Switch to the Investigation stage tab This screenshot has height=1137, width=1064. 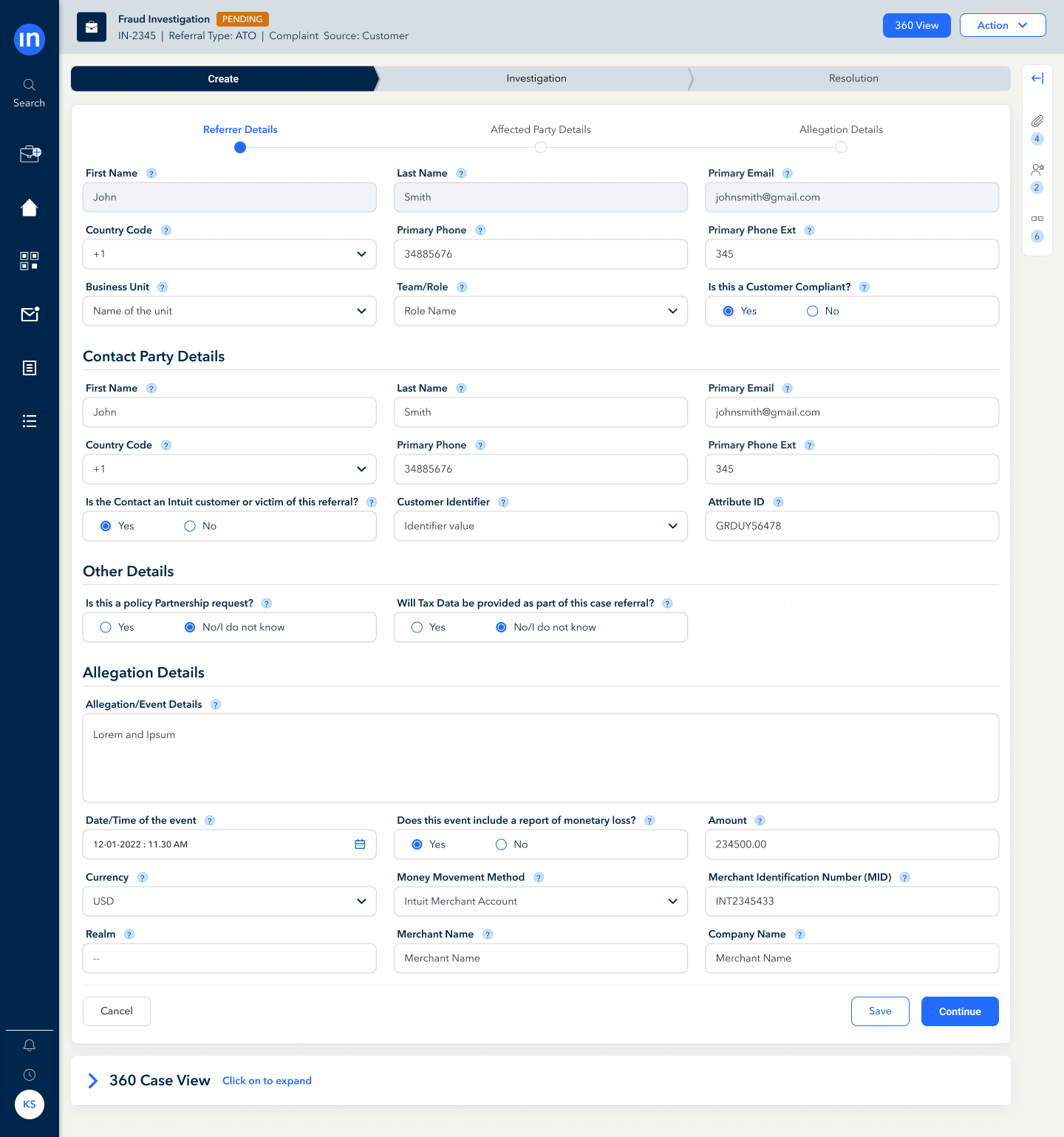(536, 78)
